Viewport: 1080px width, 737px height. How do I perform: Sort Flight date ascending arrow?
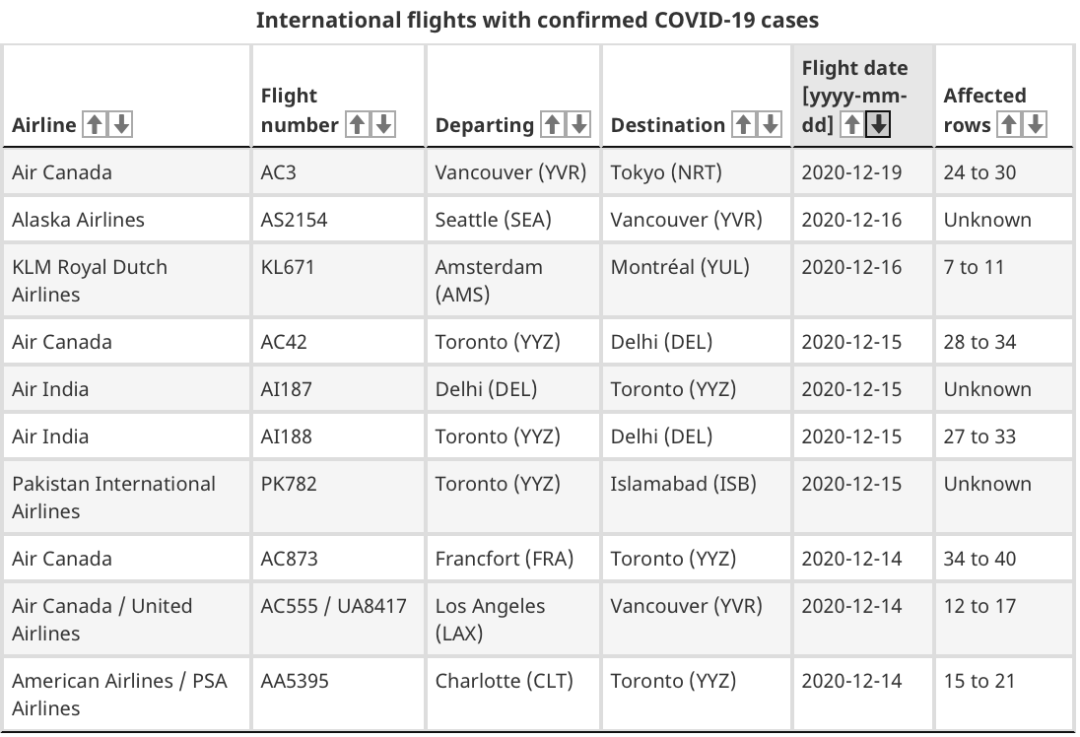(x=852, y=125)
